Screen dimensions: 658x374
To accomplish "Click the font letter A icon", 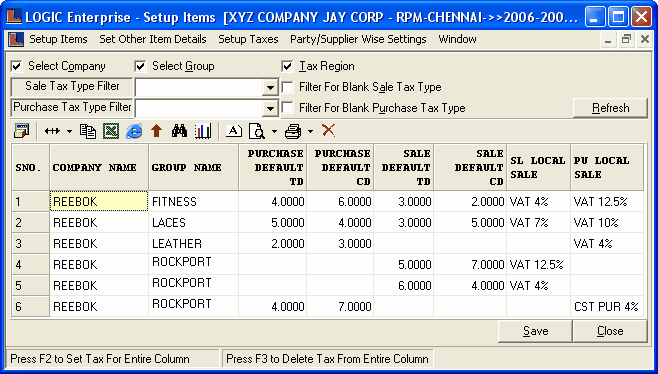I will click(234, 131).
